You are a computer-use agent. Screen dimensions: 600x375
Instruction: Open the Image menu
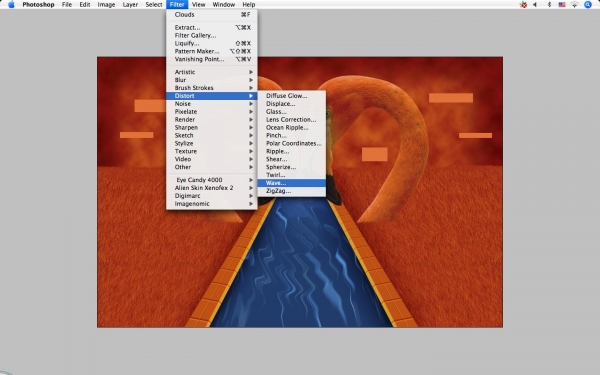pos(106,5)
